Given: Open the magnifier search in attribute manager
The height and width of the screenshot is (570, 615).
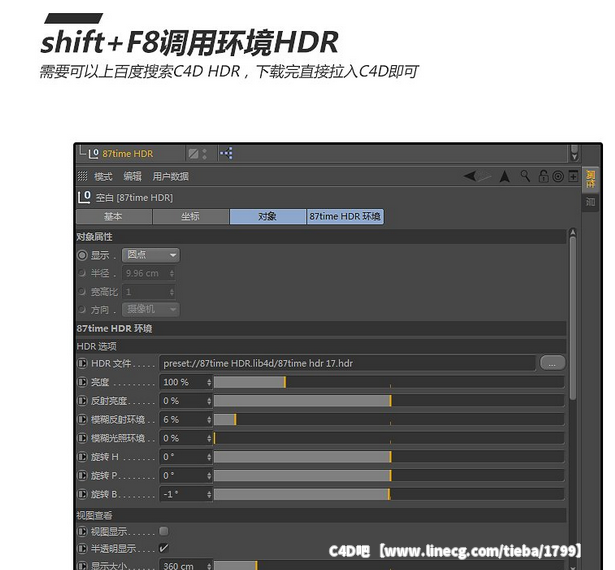Looking at the screenshot, I should click(x=525, y=176).
